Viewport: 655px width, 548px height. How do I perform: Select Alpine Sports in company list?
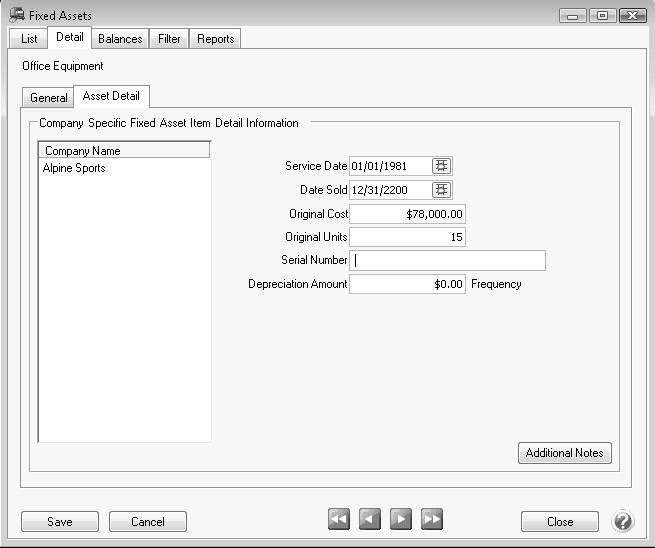point(74,168)
